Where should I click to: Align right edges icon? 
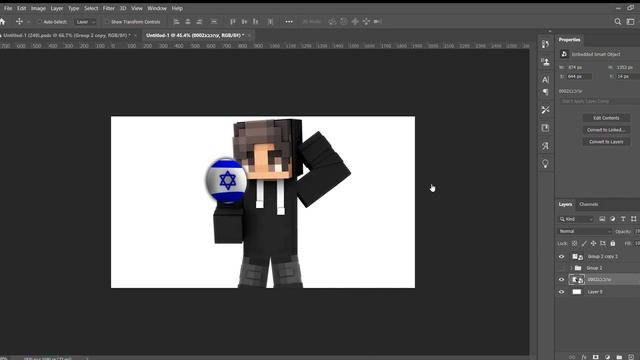pyautogui.click(x=199, y=22)
